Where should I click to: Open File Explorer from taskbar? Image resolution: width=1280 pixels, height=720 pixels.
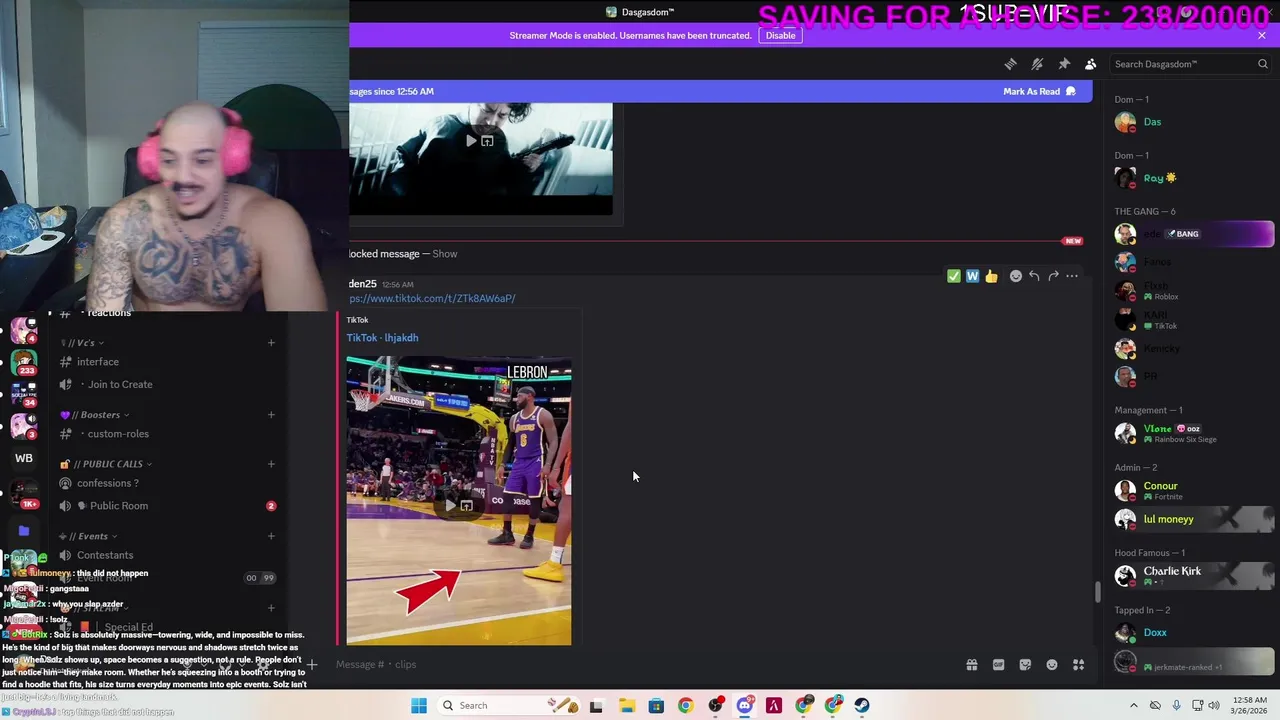tap(626, 706)
